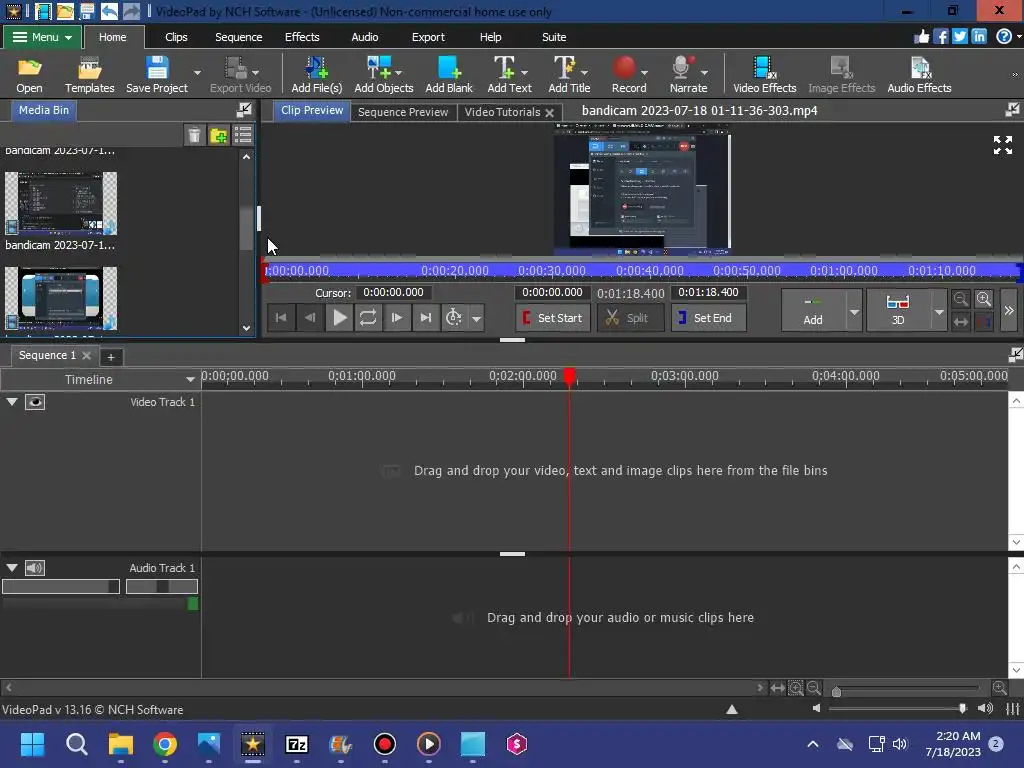The width and height of the screenshot is (1024, 768).
Task: Click the Save Project icon
Action: coord(157,74)
